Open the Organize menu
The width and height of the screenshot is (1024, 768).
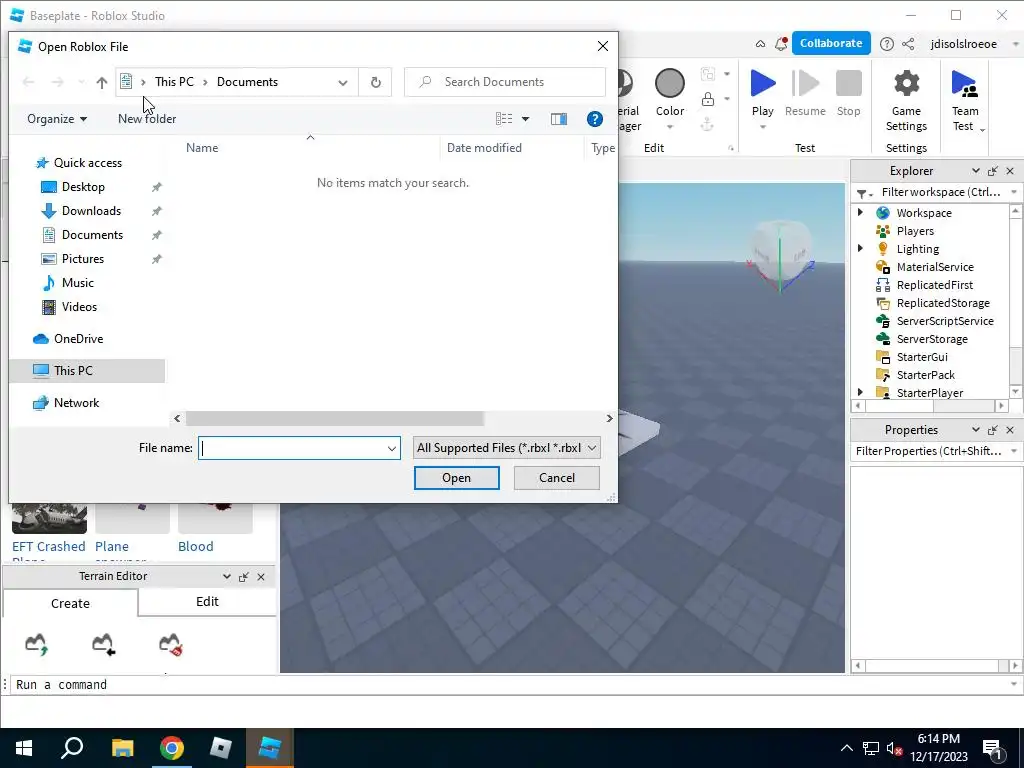(x=57, y=119)
